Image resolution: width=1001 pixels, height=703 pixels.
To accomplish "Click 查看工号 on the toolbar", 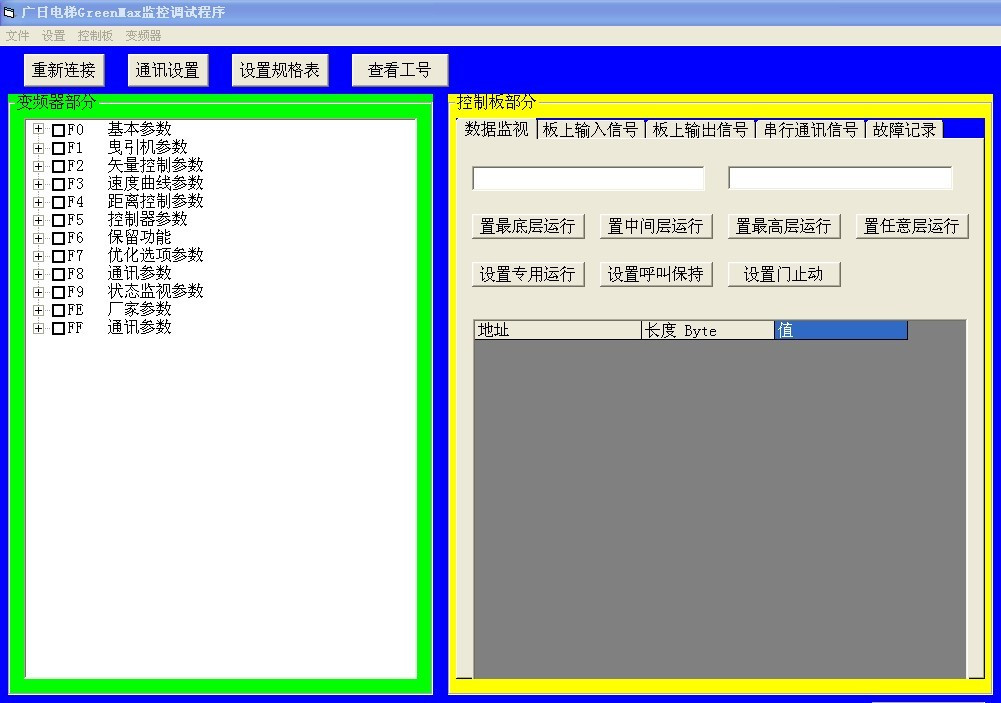I will (x=399, y=69).
